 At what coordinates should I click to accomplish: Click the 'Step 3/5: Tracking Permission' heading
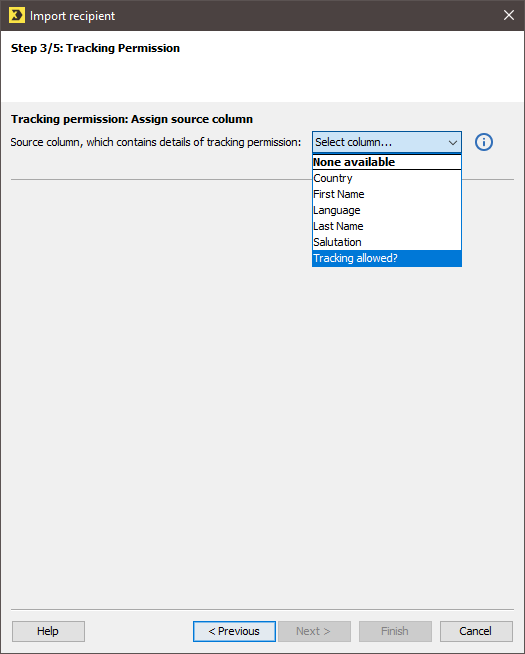pyautogui.click(x=95, y=48)
